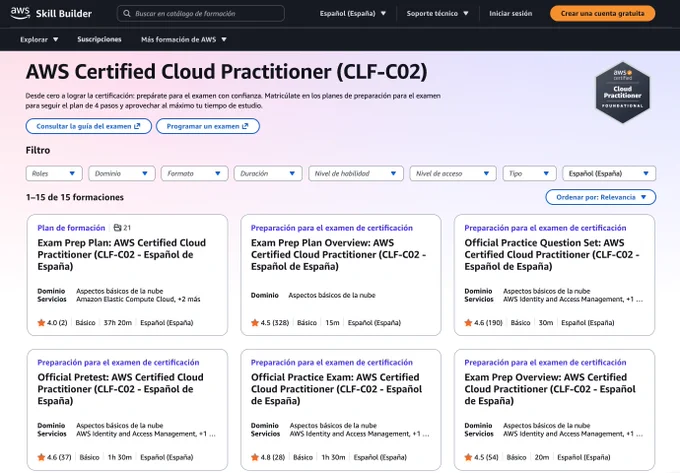Image resolution: width=680 pixels, height=473 pixels.
Task: Expand the Explorar menu
Action: [39, 39]
